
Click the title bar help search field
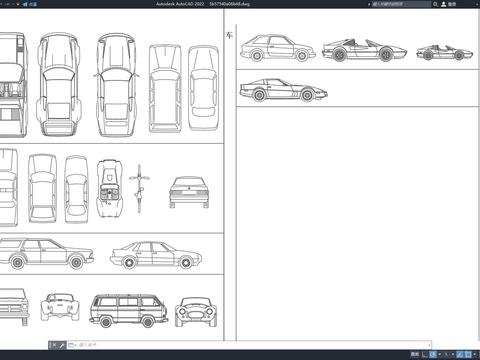pyautogui.click(x=401, y=4)
